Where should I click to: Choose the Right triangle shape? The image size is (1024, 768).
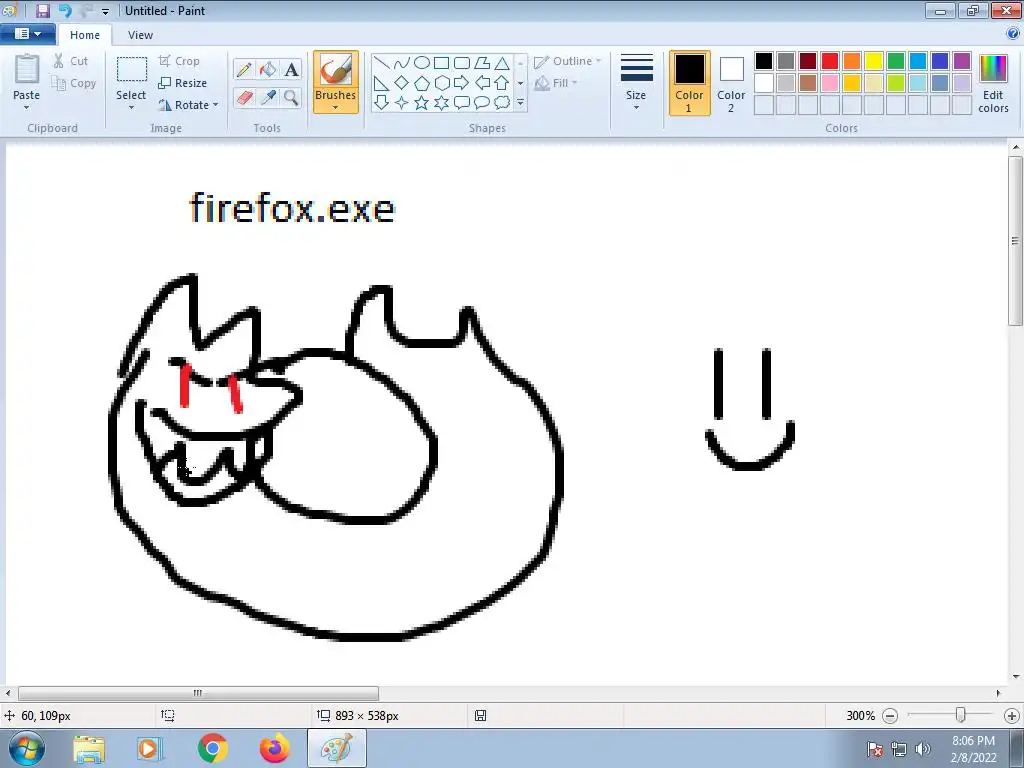[x=382, y=83]
